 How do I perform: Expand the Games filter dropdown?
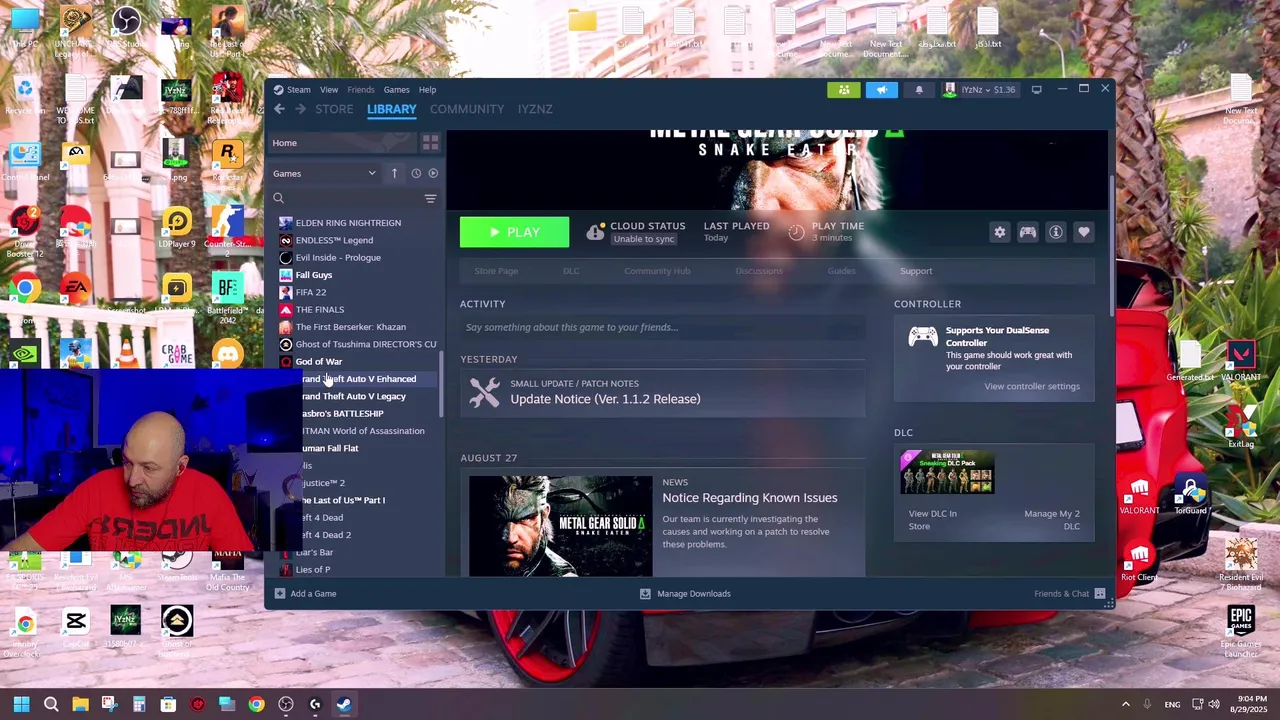[324, 173]
